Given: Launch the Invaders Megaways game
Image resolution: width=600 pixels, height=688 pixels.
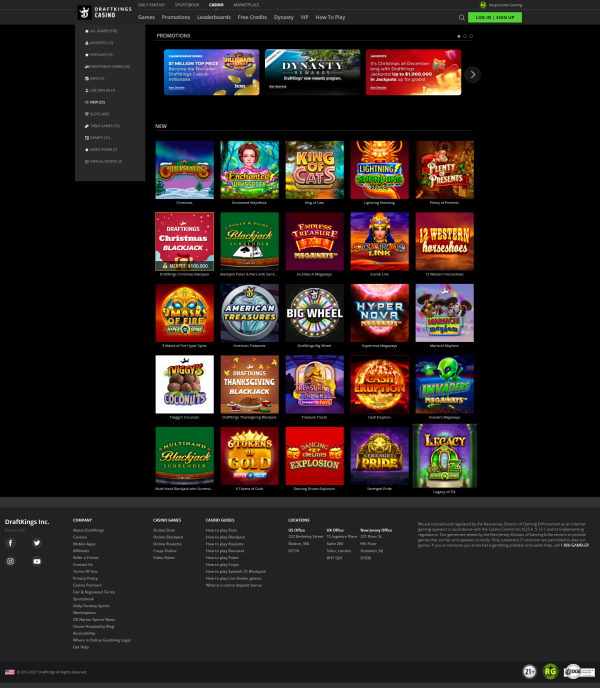Looking at the screenshot, I should pos(445,384).
